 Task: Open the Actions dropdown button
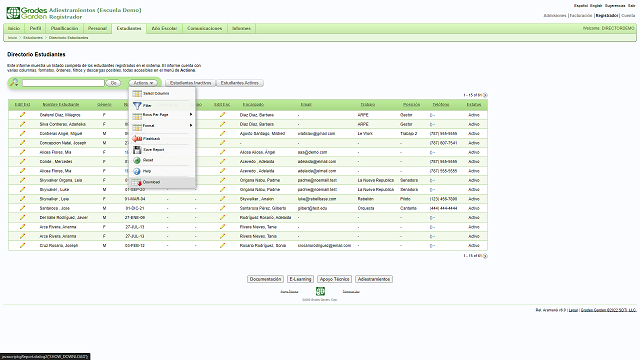coord(143,83)
